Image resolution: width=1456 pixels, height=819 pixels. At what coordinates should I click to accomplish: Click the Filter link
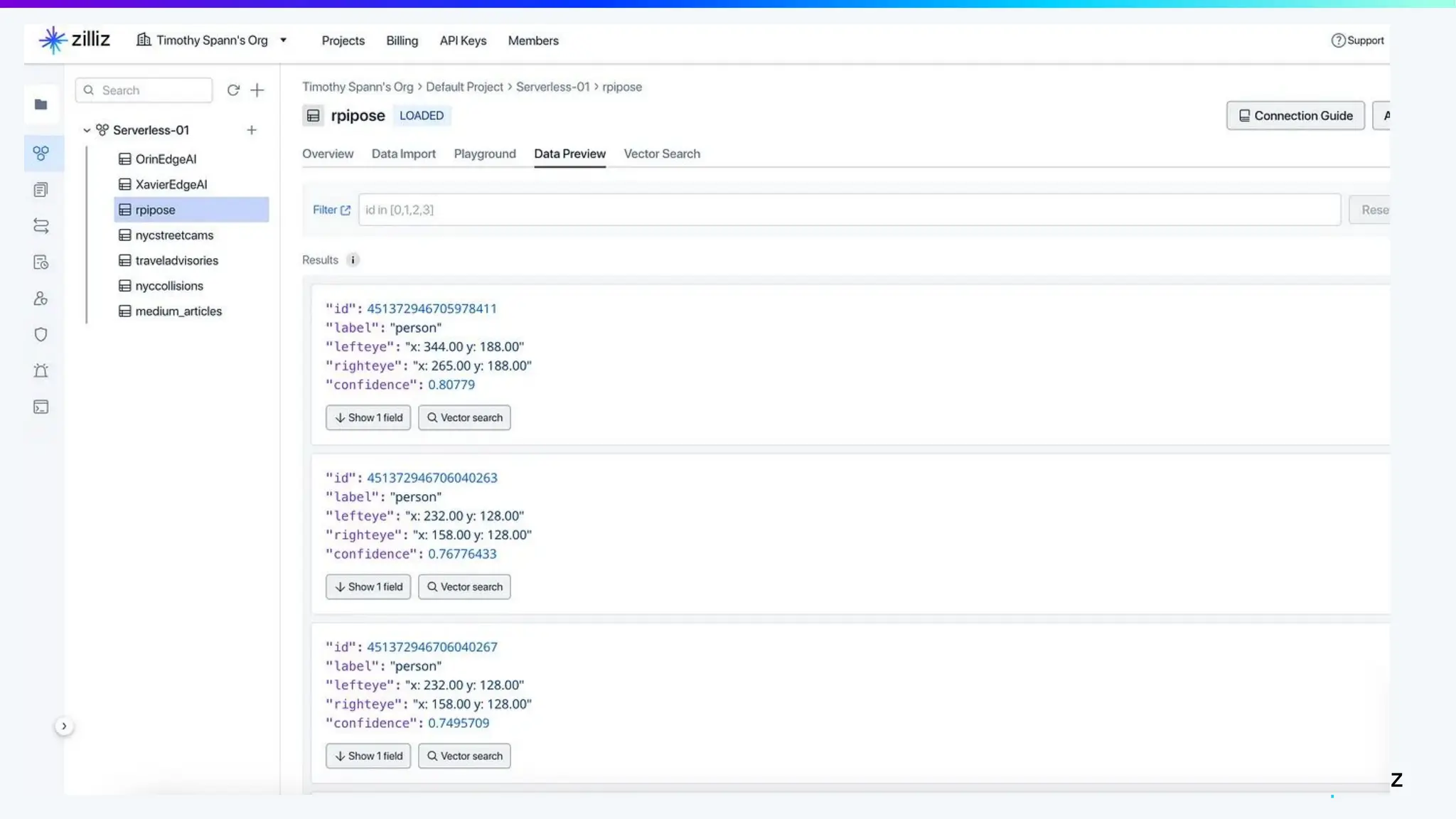(331, 210)
